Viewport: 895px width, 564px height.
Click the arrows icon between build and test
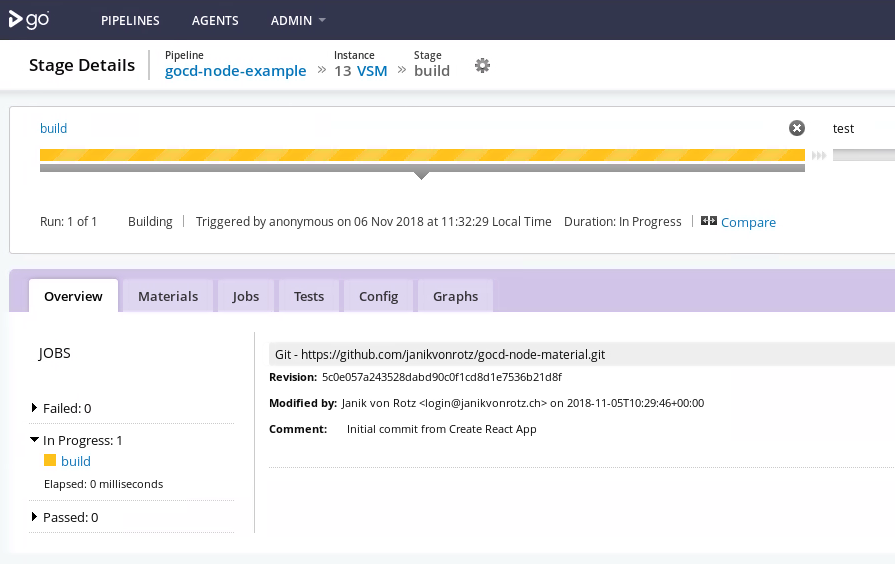(819, 155)
